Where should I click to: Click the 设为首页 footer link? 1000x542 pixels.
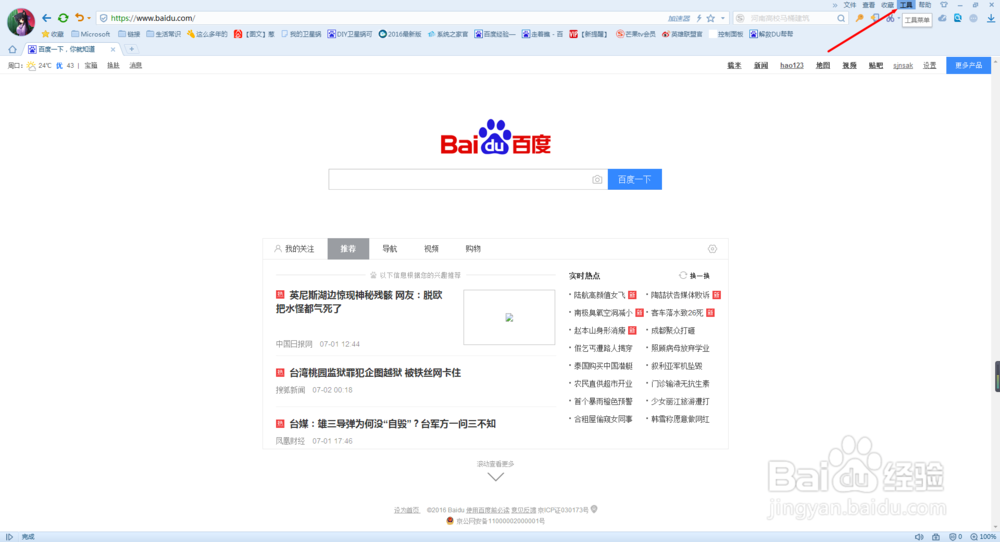coord(406,510)
